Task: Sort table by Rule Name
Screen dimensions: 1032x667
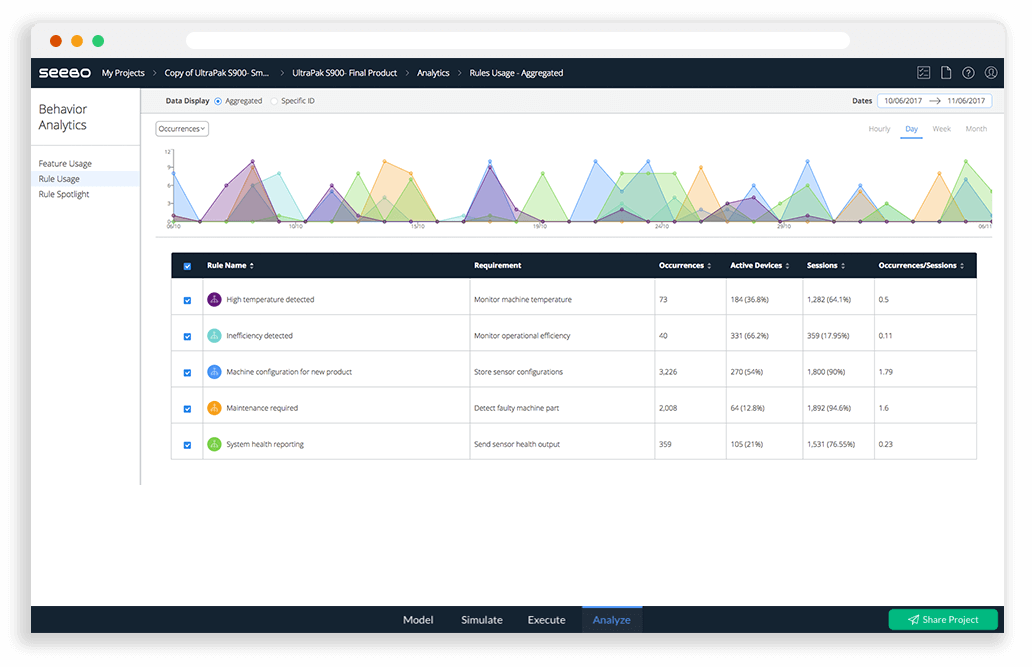Action: (230, 265)
